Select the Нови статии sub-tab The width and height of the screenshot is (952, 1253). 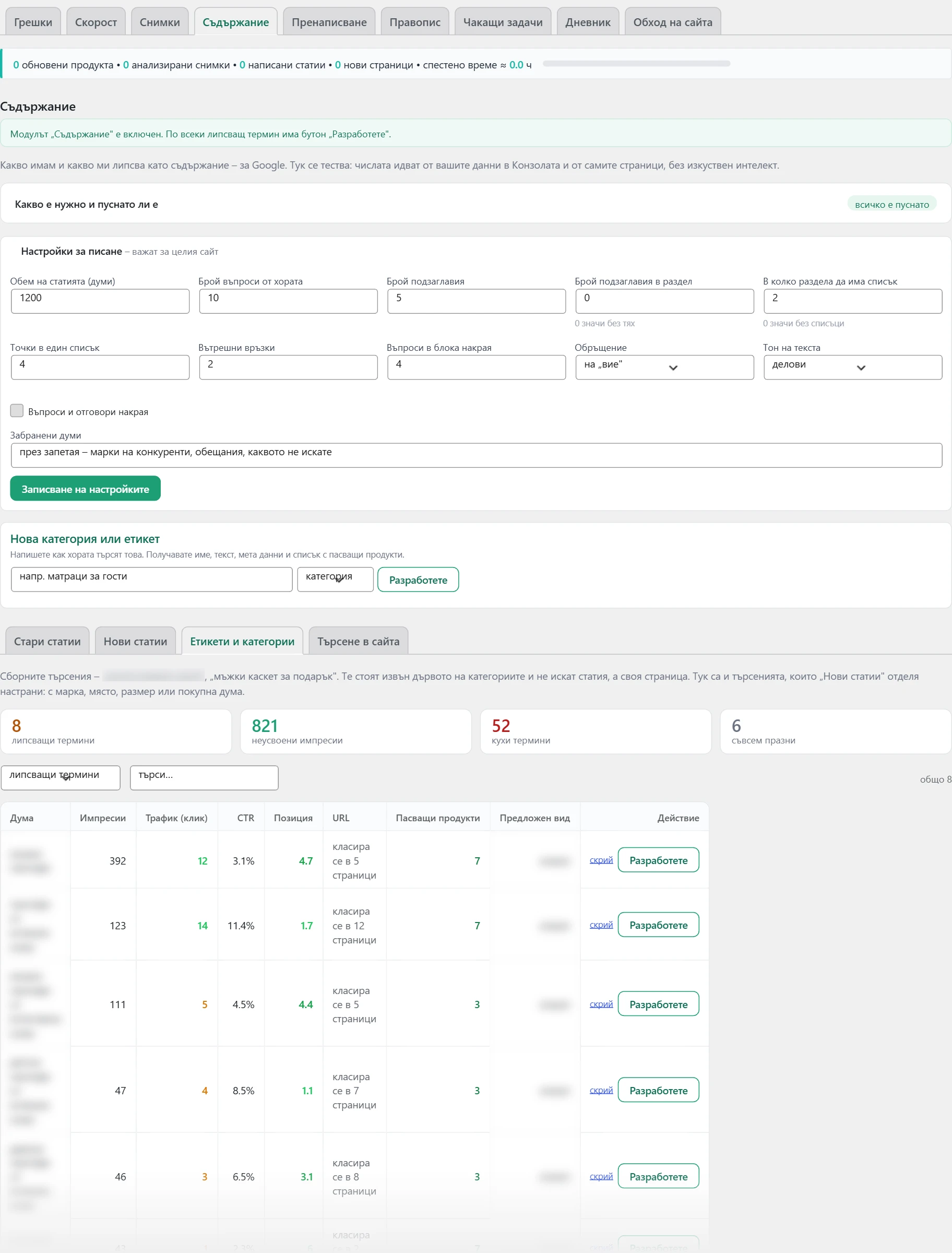[x=135, y=641]
